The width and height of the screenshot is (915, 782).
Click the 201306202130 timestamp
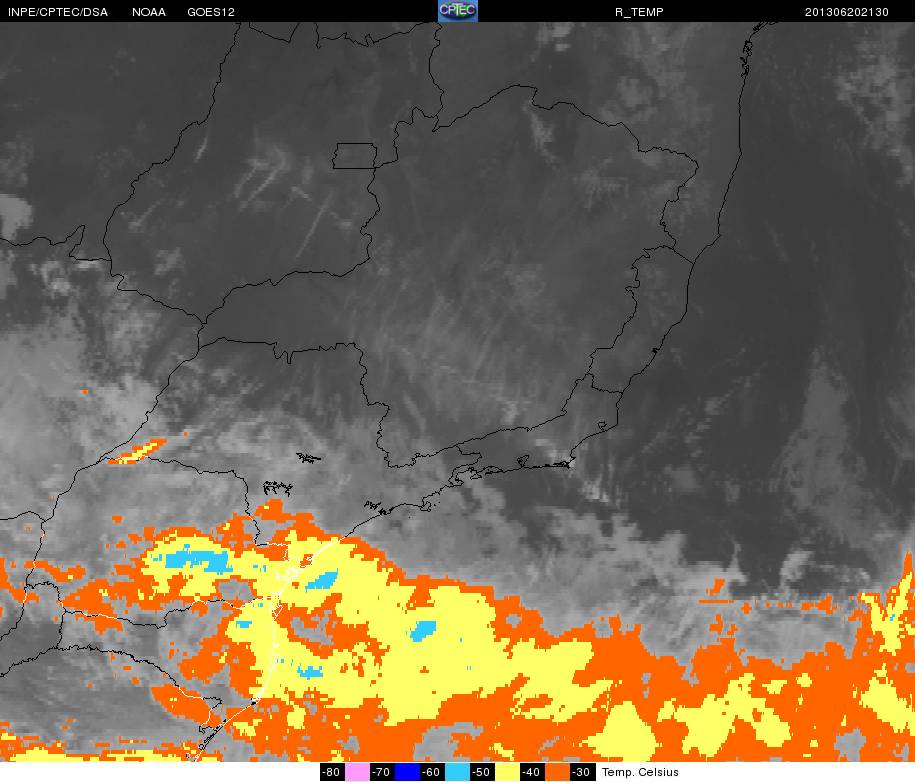coord(847,12)
